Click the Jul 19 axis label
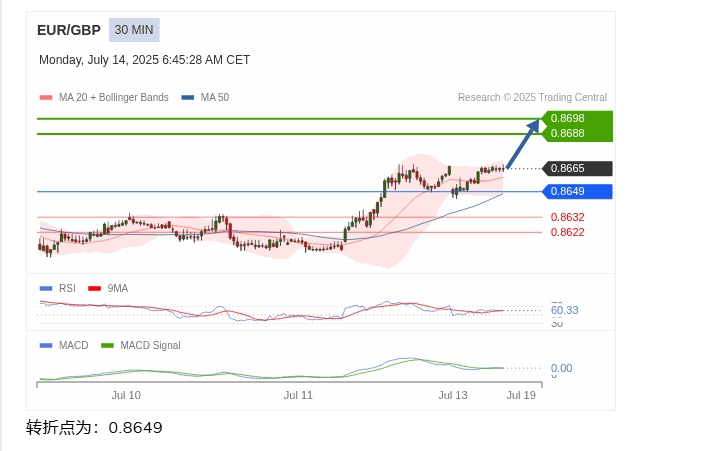725x451 pixels. pyautogui.click(x=521, y=395)
